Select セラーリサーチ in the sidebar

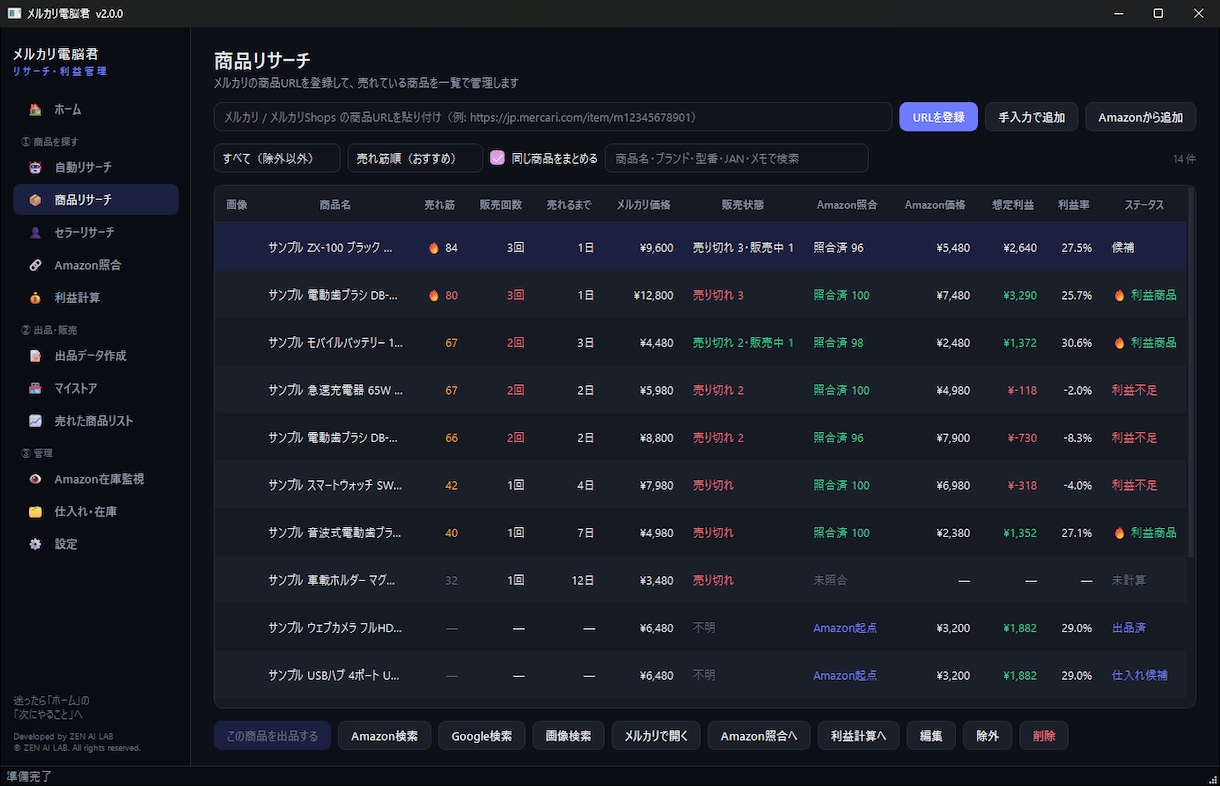click(x=96, y=232)
